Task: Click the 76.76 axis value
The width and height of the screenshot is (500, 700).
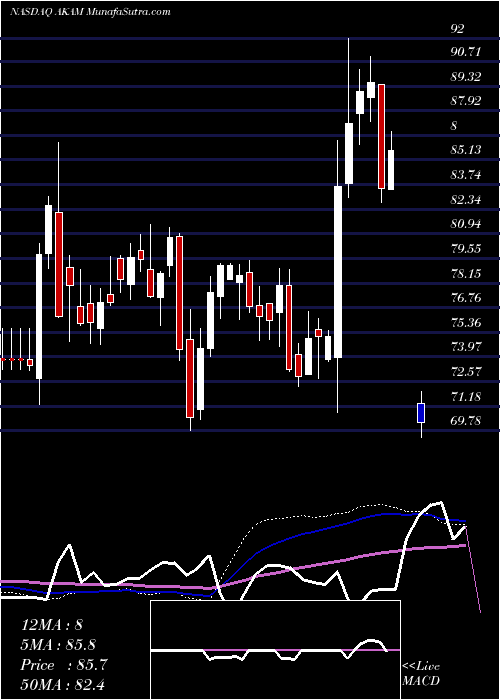Action: coord(466,297)
